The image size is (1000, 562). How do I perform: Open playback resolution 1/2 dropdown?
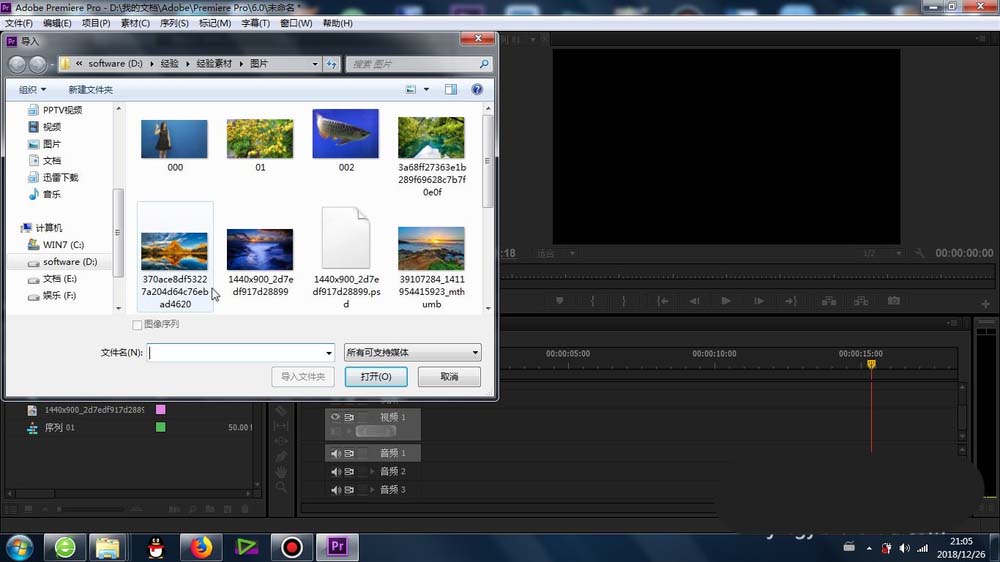pyautogui.click(x=882, y=253)
